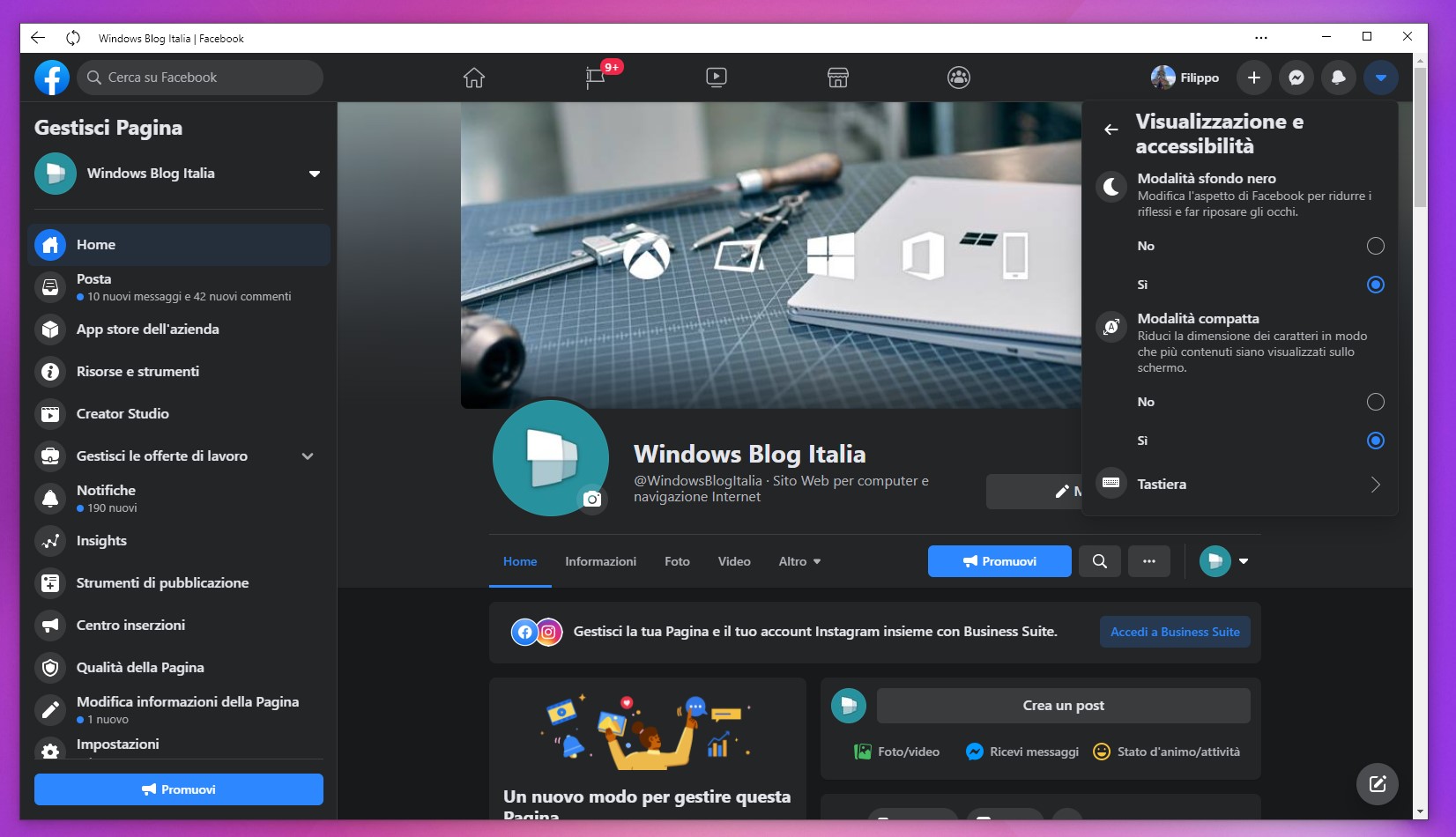The image size is (1456, 837).
Task: Choose Ricevi messaggi option
Action: tap(1022, 752)
